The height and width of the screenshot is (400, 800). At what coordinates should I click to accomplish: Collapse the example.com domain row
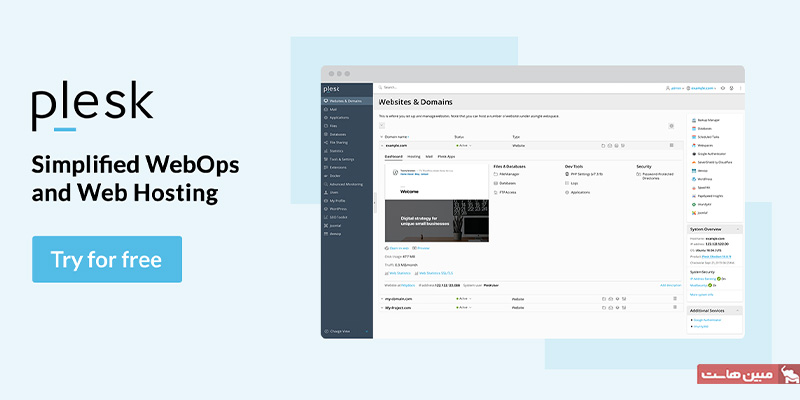click(x=381, y=146)
